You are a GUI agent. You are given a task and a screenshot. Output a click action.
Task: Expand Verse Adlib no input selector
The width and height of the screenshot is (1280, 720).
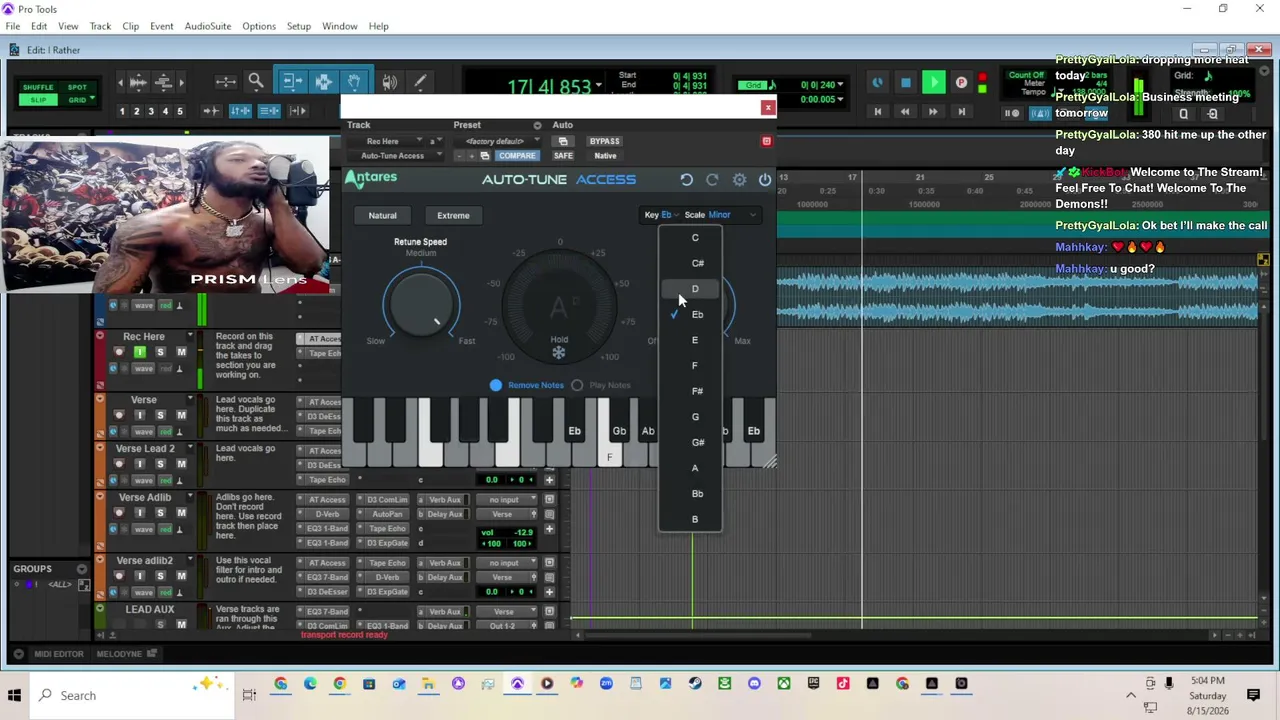coord(504,499)
